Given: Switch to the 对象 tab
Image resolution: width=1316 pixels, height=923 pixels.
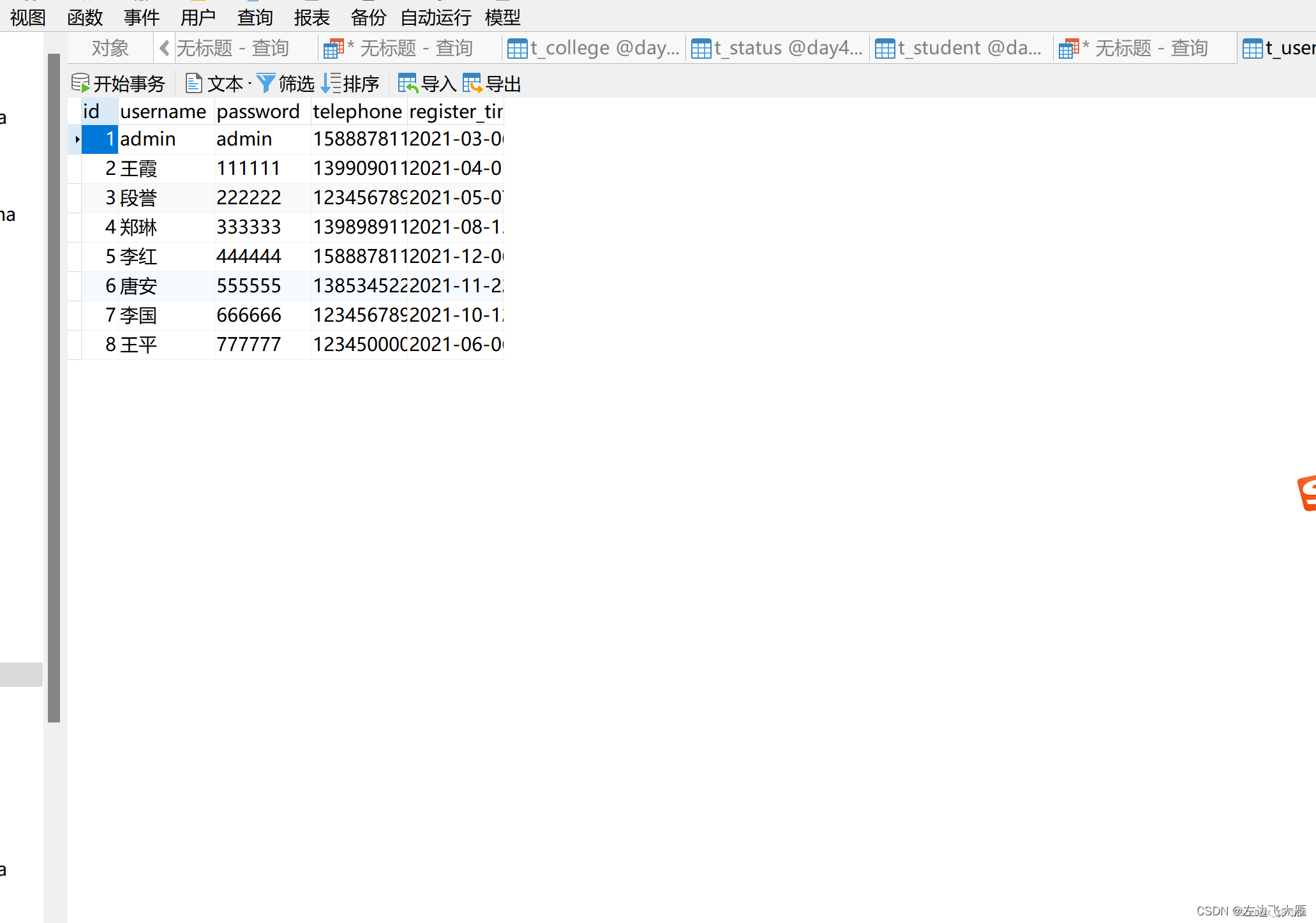Looking at the screenshot, I should click(x=110, y=49).
